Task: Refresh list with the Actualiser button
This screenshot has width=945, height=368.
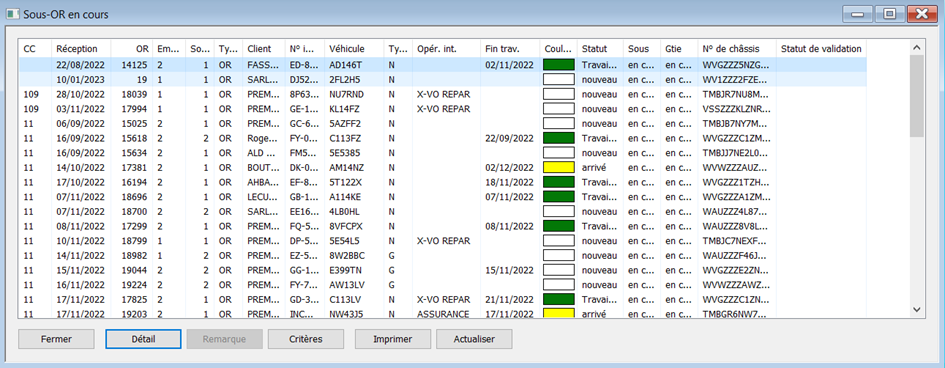Action: point(474,339)
